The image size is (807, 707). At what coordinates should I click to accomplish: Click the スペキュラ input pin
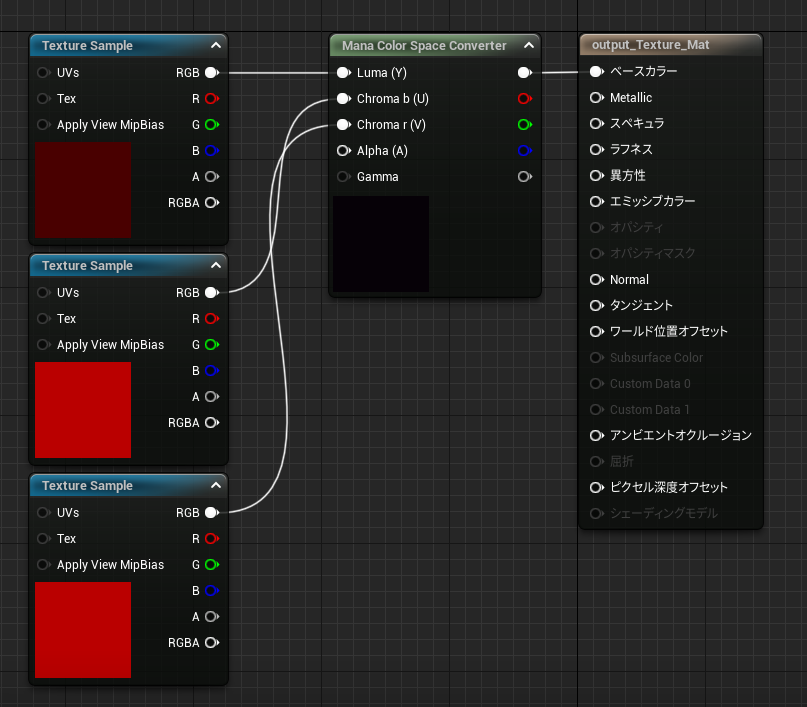click(x=597, y=123)
